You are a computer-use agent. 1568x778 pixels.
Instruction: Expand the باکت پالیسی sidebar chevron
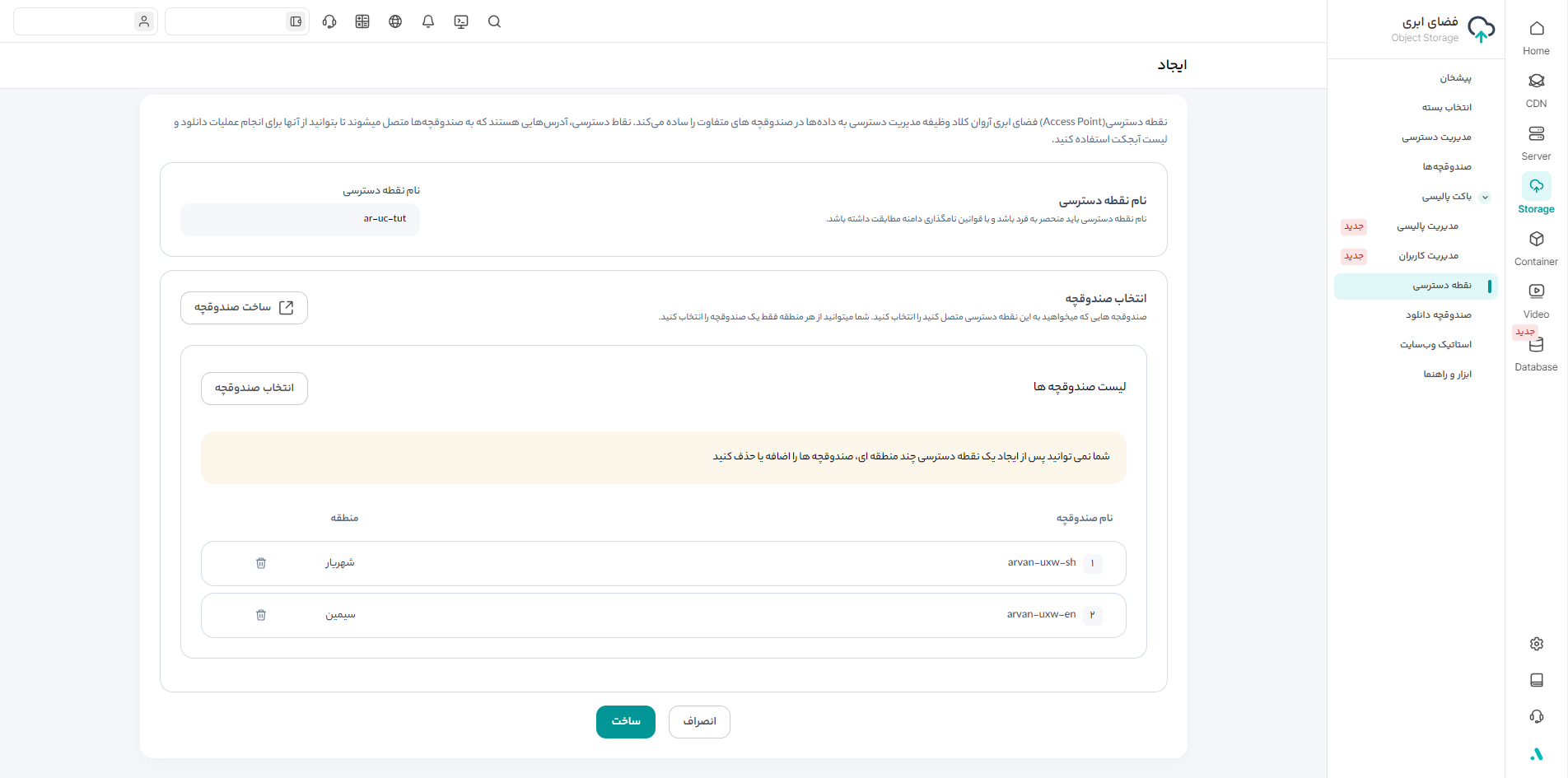click(x=1485, y=197)
